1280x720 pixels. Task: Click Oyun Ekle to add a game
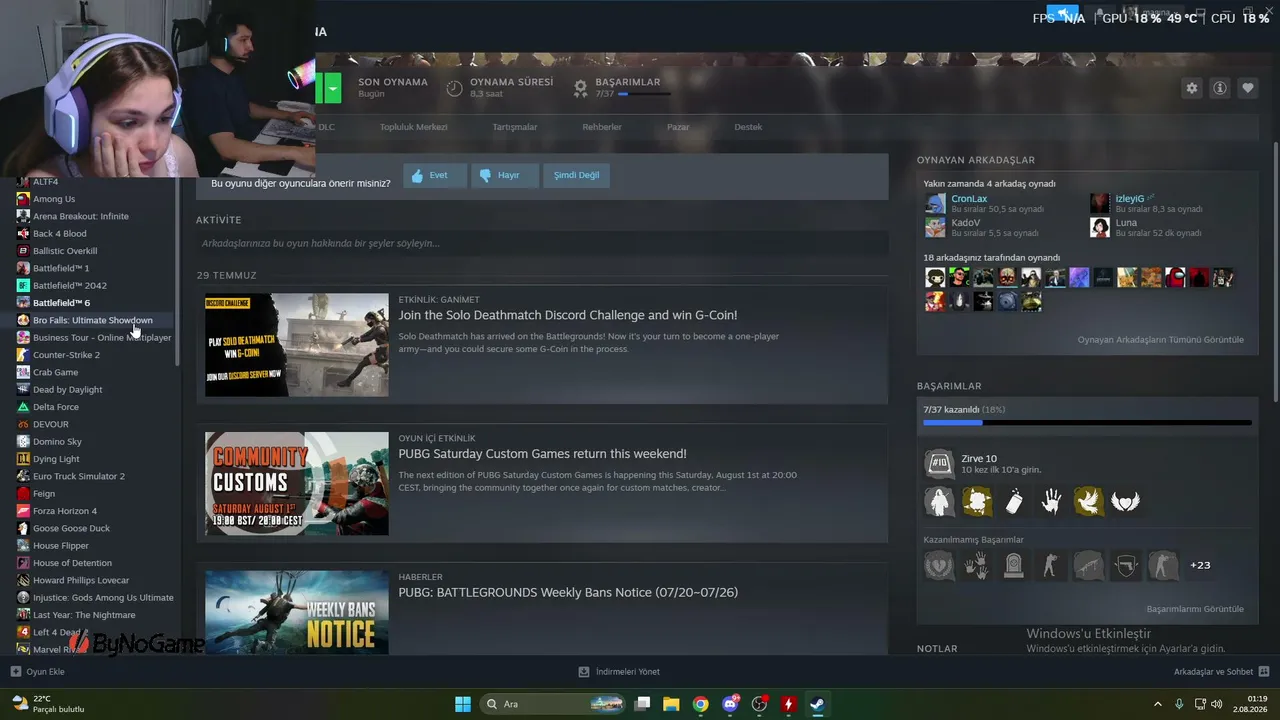[38, 672]
